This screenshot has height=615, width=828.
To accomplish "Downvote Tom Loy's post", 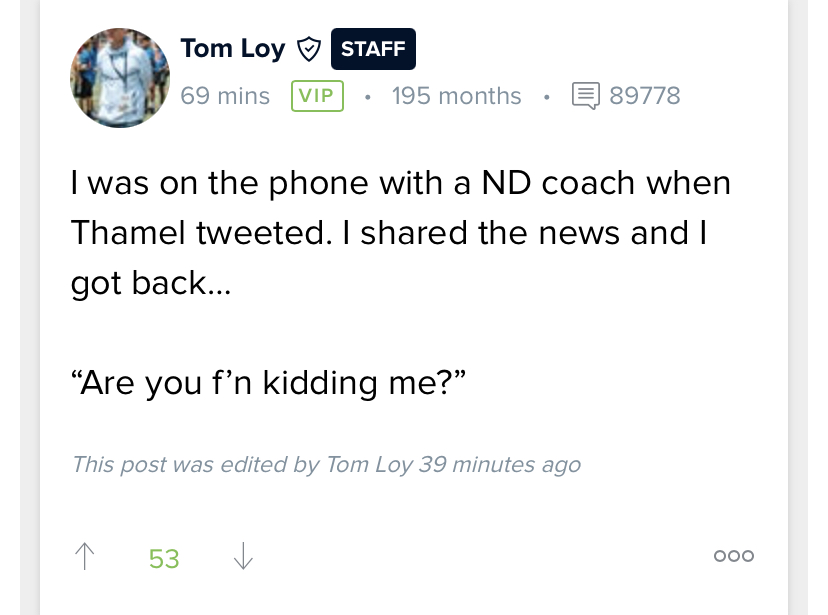I will (x=242, y=556).
